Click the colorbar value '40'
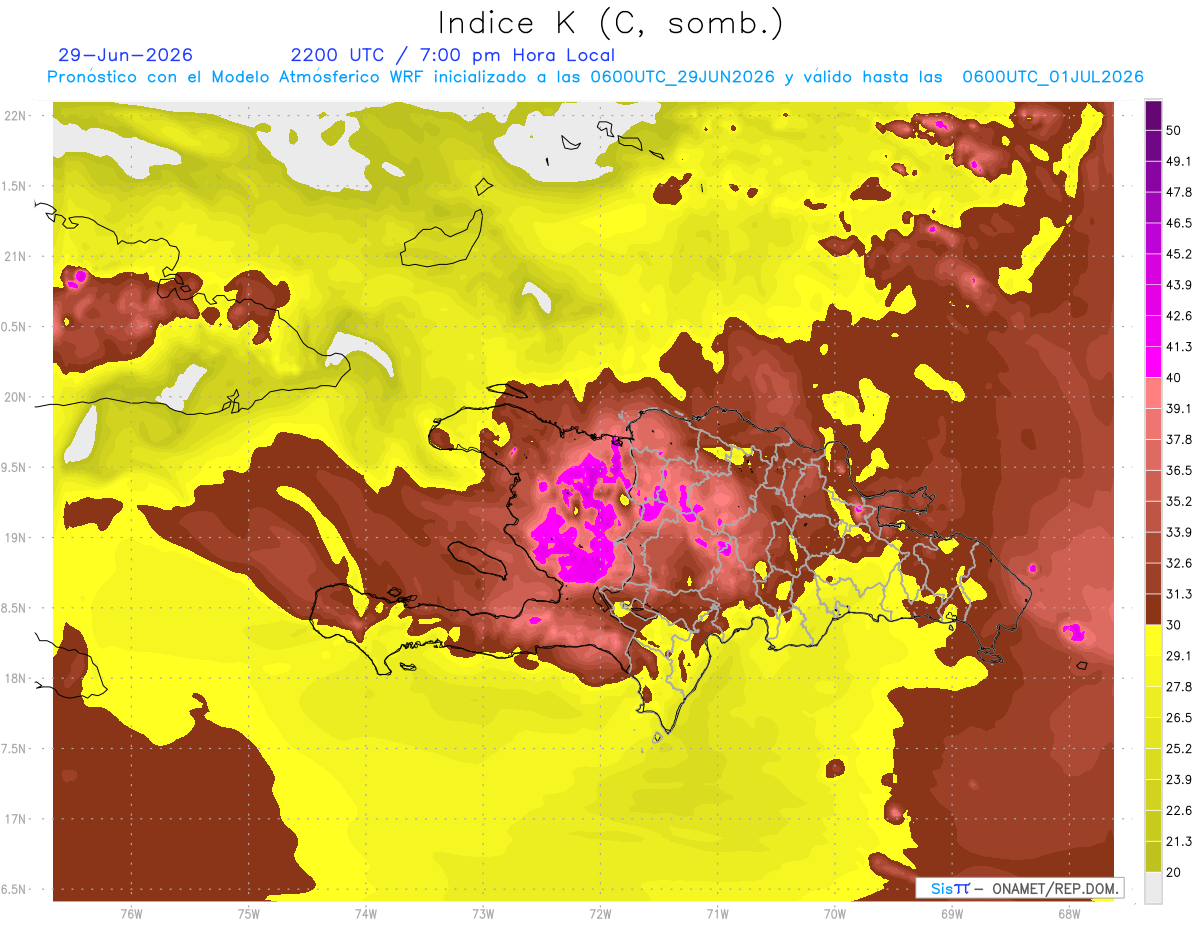This screenshot has width=1200, height=927. (x=1173, y=377)
